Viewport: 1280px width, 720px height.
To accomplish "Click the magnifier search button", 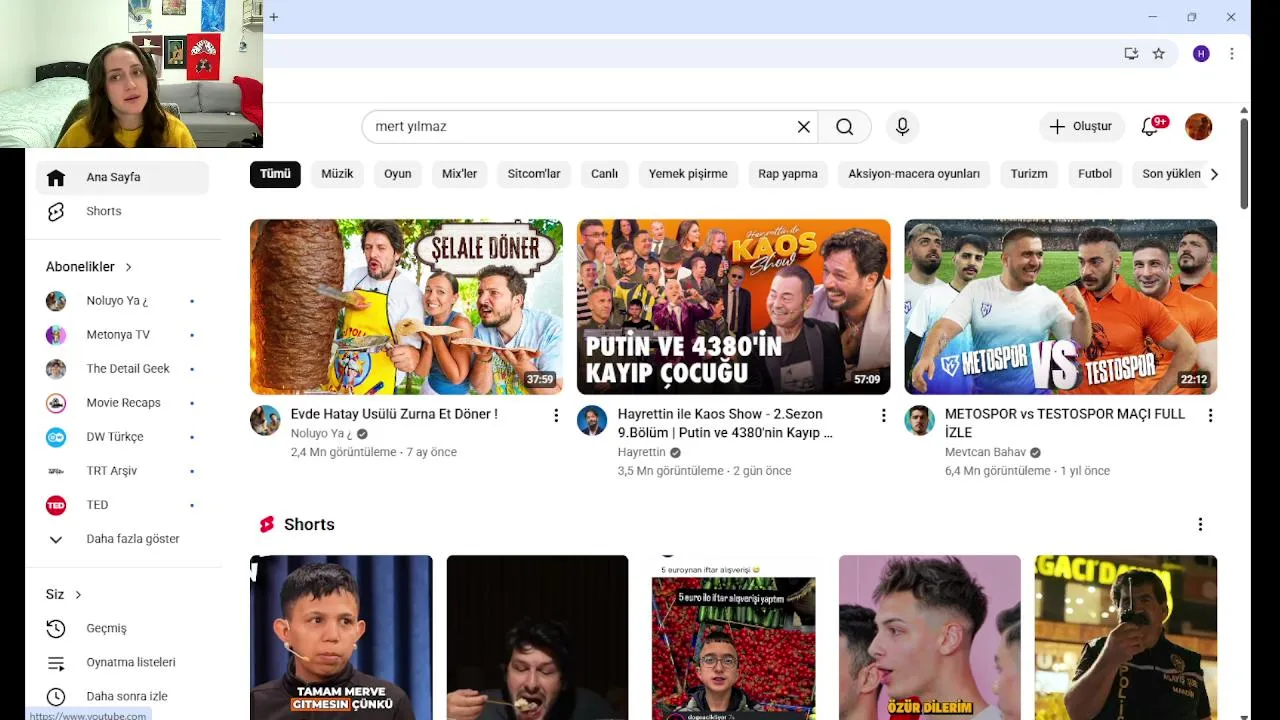I will pyautogui.click(x=845, y=127).
